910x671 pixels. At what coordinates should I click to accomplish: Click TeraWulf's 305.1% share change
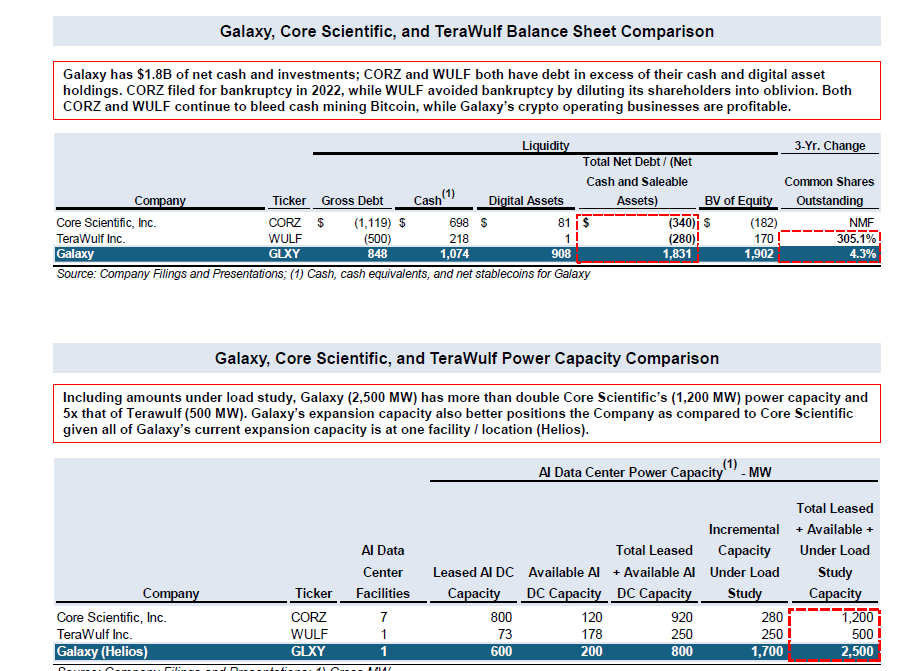click(x=856, y=239)
